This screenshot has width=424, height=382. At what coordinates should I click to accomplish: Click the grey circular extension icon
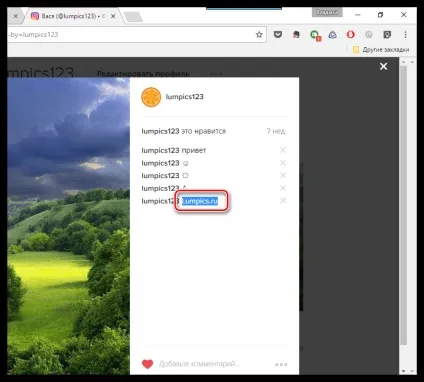(x=369, y=34)
